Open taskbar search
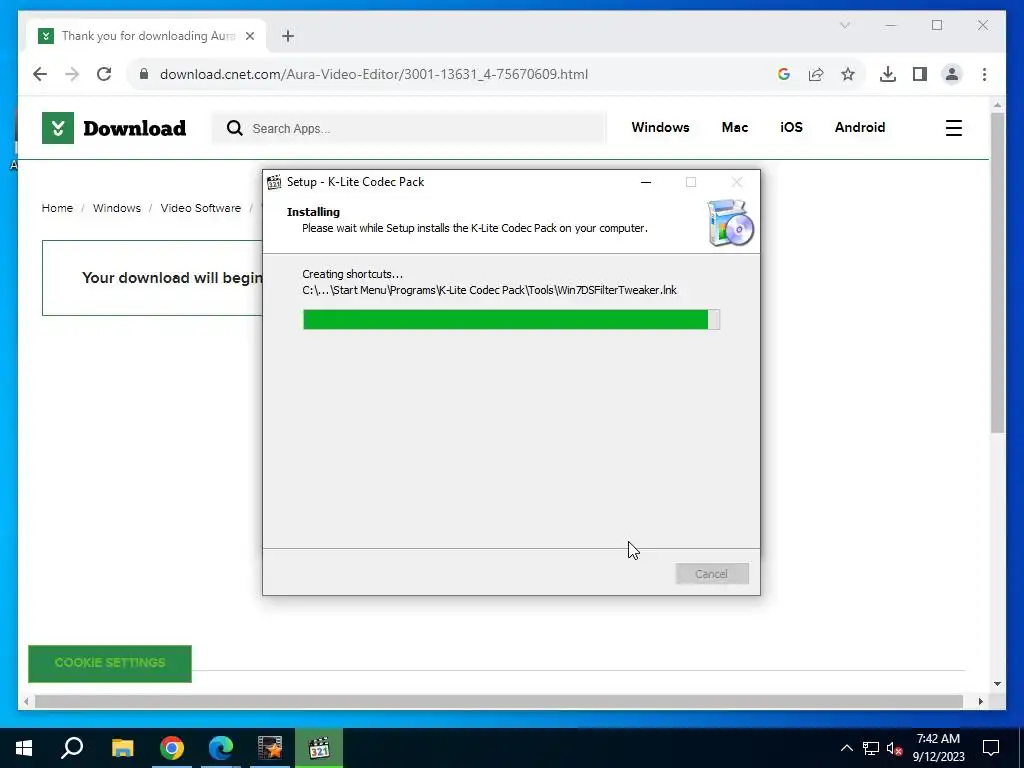 pos(72,748)
